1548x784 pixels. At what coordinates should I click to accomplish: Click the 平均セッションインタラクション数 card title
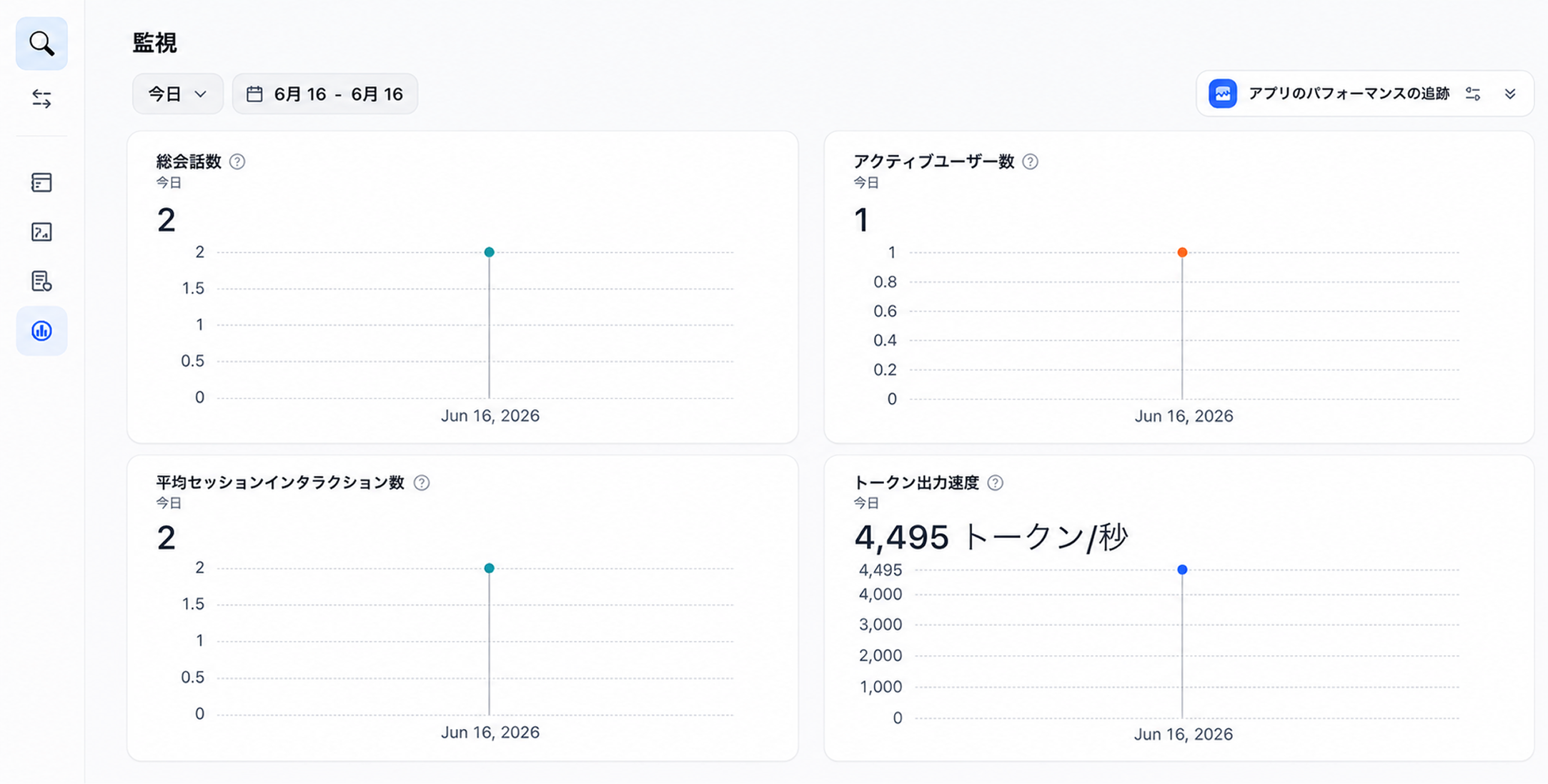point(280,482)
